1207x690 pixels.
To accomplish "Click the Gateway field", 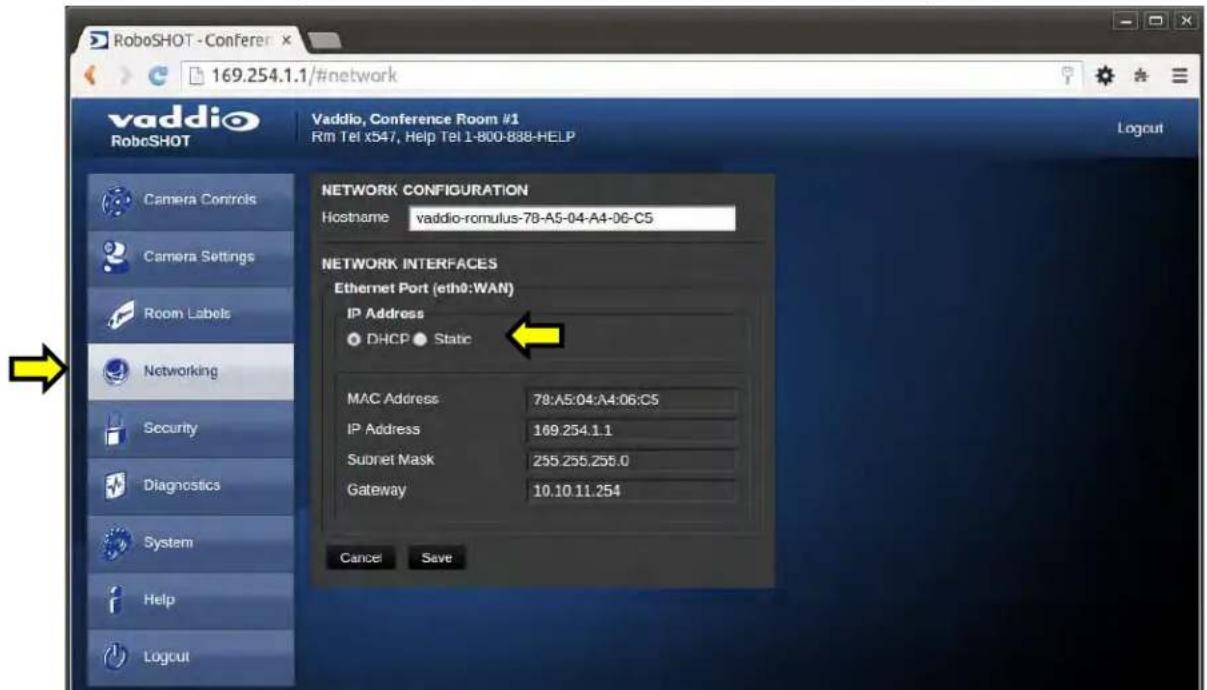I will click(x=630, y=492).
